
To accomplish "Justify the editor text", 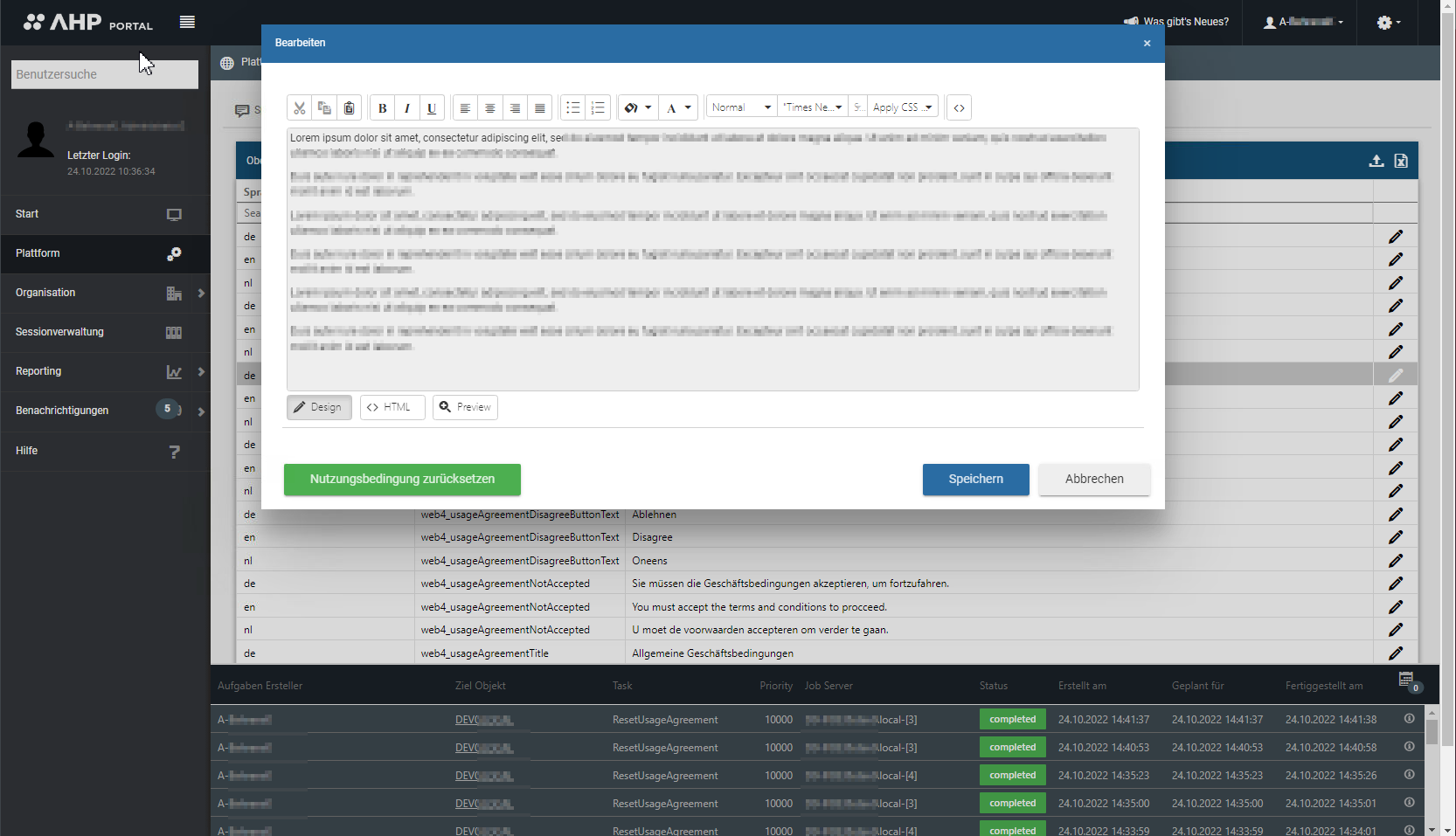I will pos(540,107).
